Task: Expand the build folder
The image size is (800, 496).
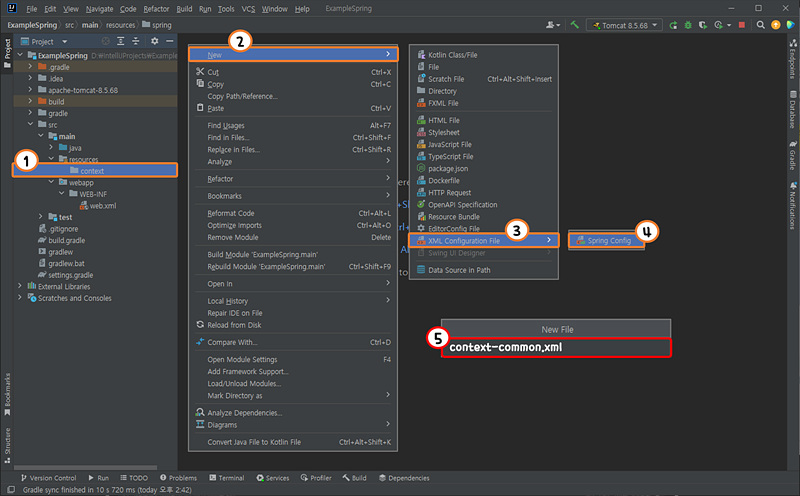Action: tap(30, 101)
